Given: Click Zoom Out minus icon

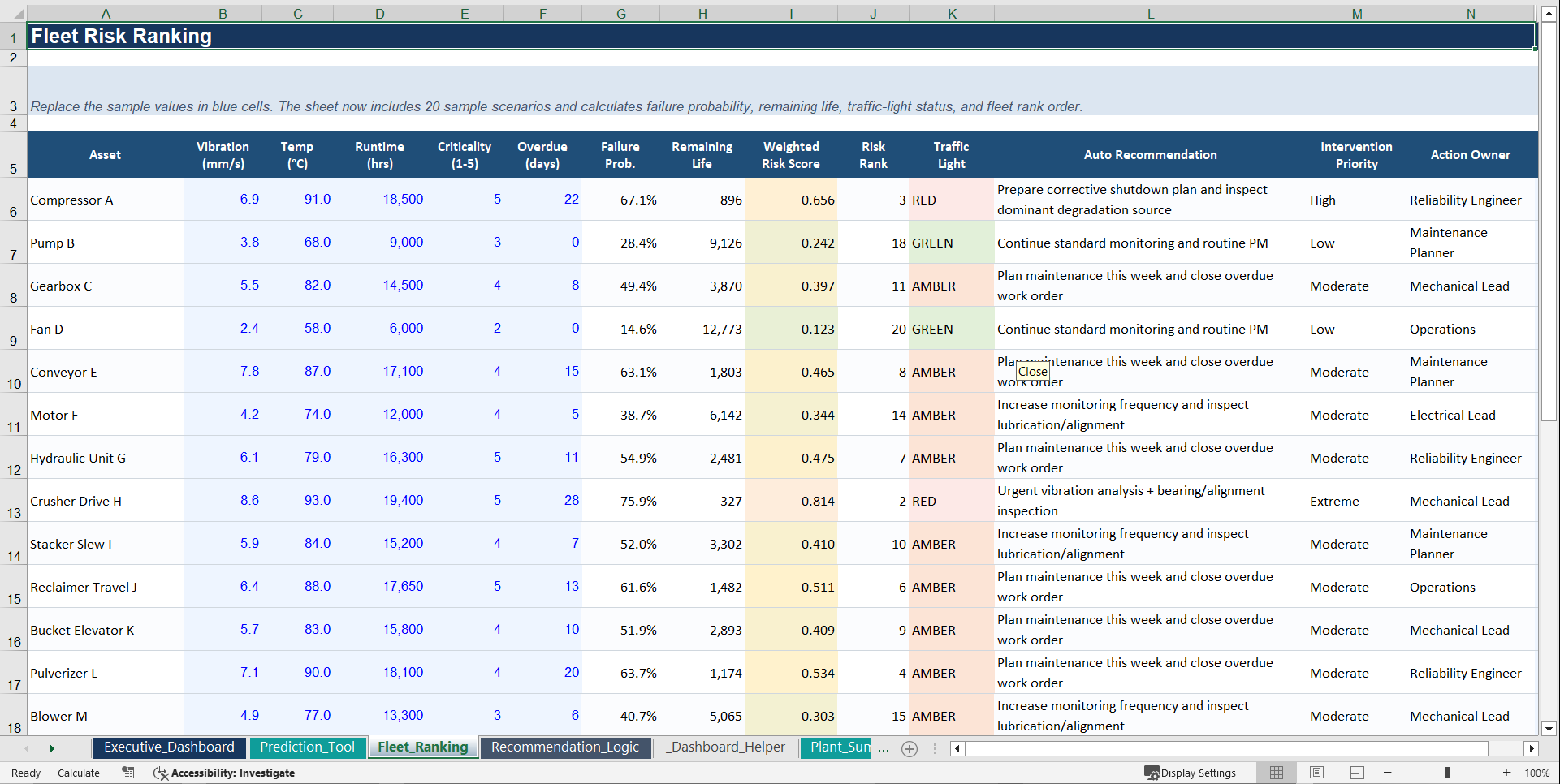Looking at the screenshot, I should (1387, 773).
